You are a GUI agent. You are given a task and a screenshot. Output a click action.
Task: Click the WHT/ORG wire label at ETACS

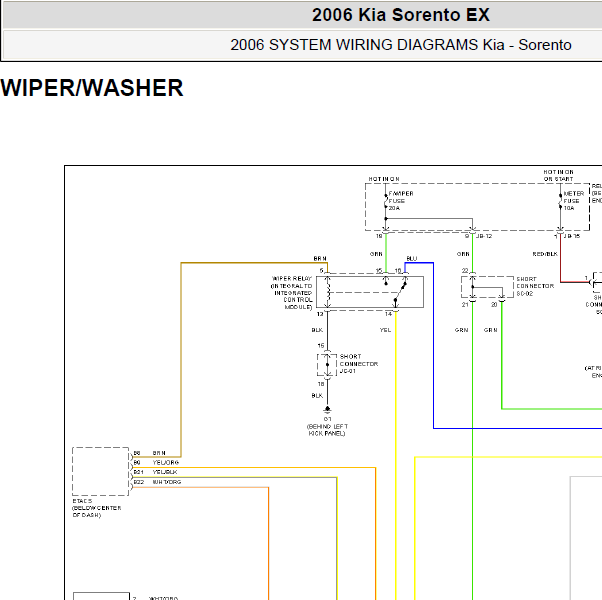[167, 482]
